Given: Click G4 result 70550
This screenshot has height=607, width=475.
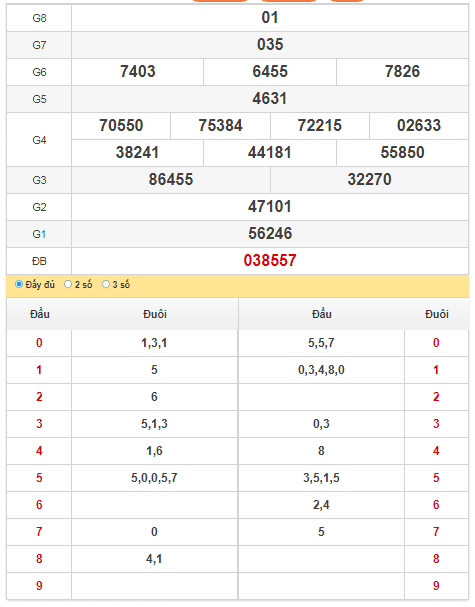Looking at the screenshot, I should coord(121,125).
